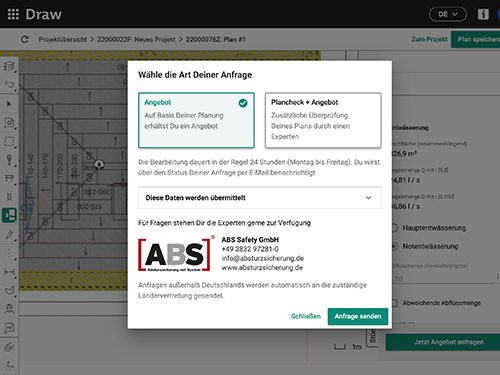The image size is (500, 375).
Task: Select the pointer arrow tool
Action: pos(9,104)
